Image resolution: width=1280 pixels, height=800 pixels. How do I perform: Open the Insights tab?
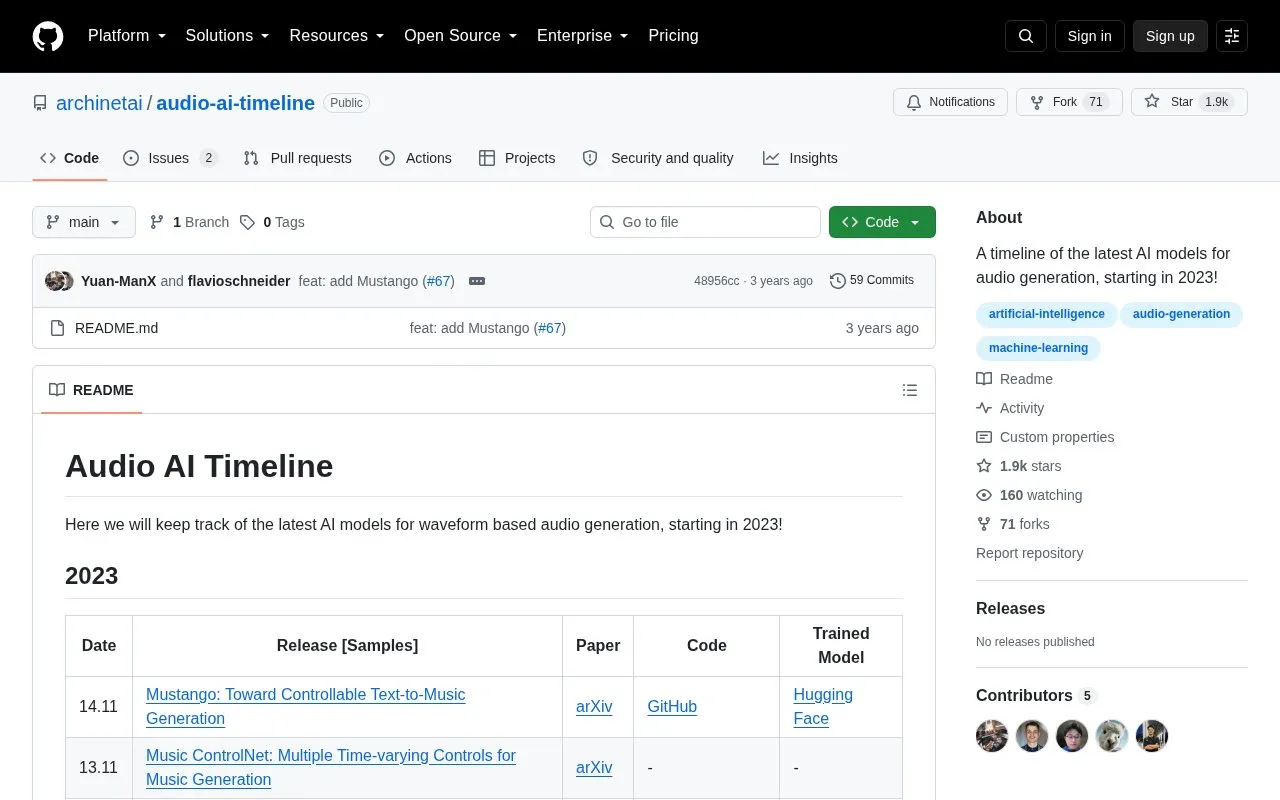800,158
